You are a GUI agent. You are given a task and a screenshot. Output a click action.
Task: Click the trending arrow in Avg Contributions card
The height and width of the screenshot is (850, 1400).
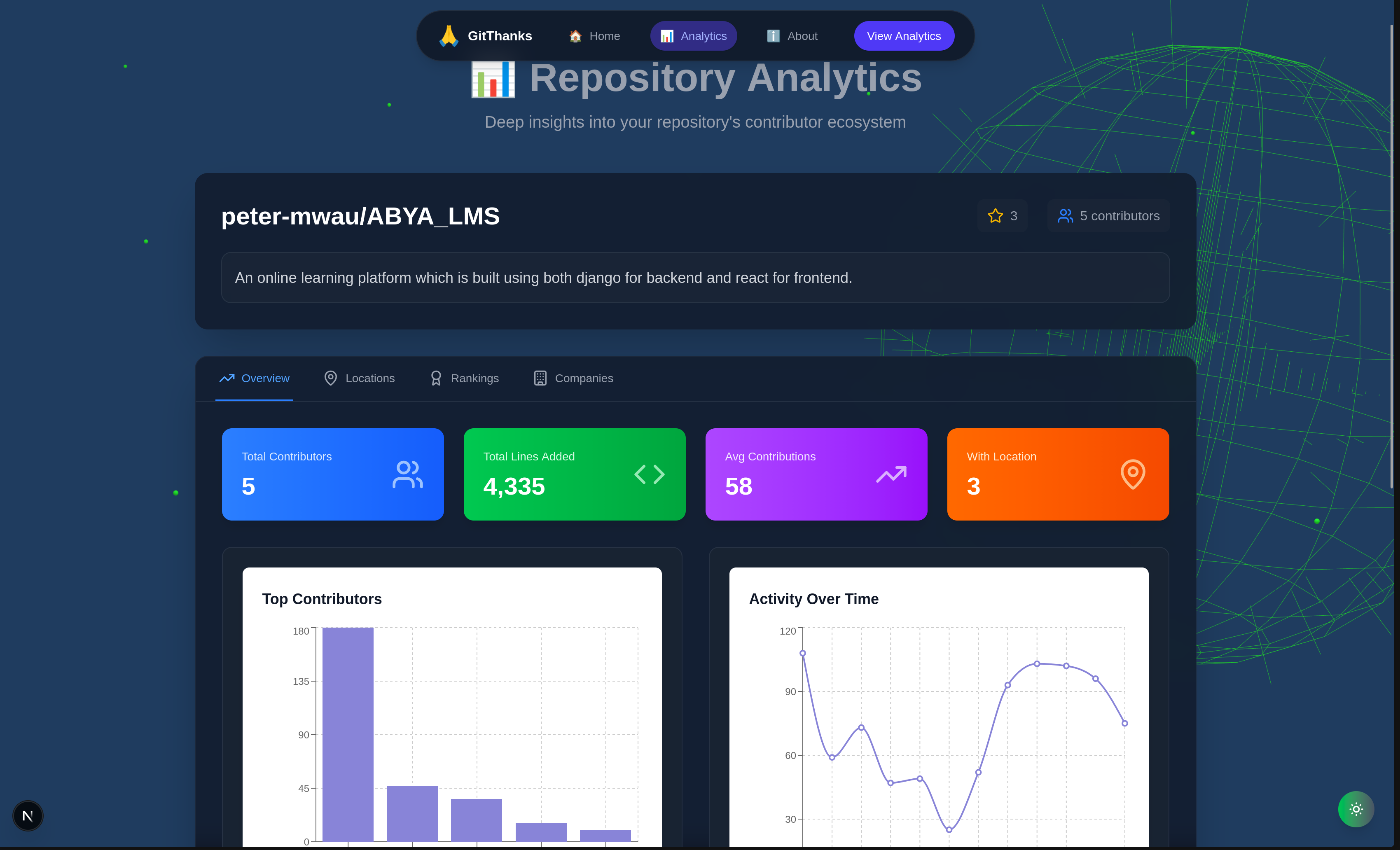click(890, 474)
